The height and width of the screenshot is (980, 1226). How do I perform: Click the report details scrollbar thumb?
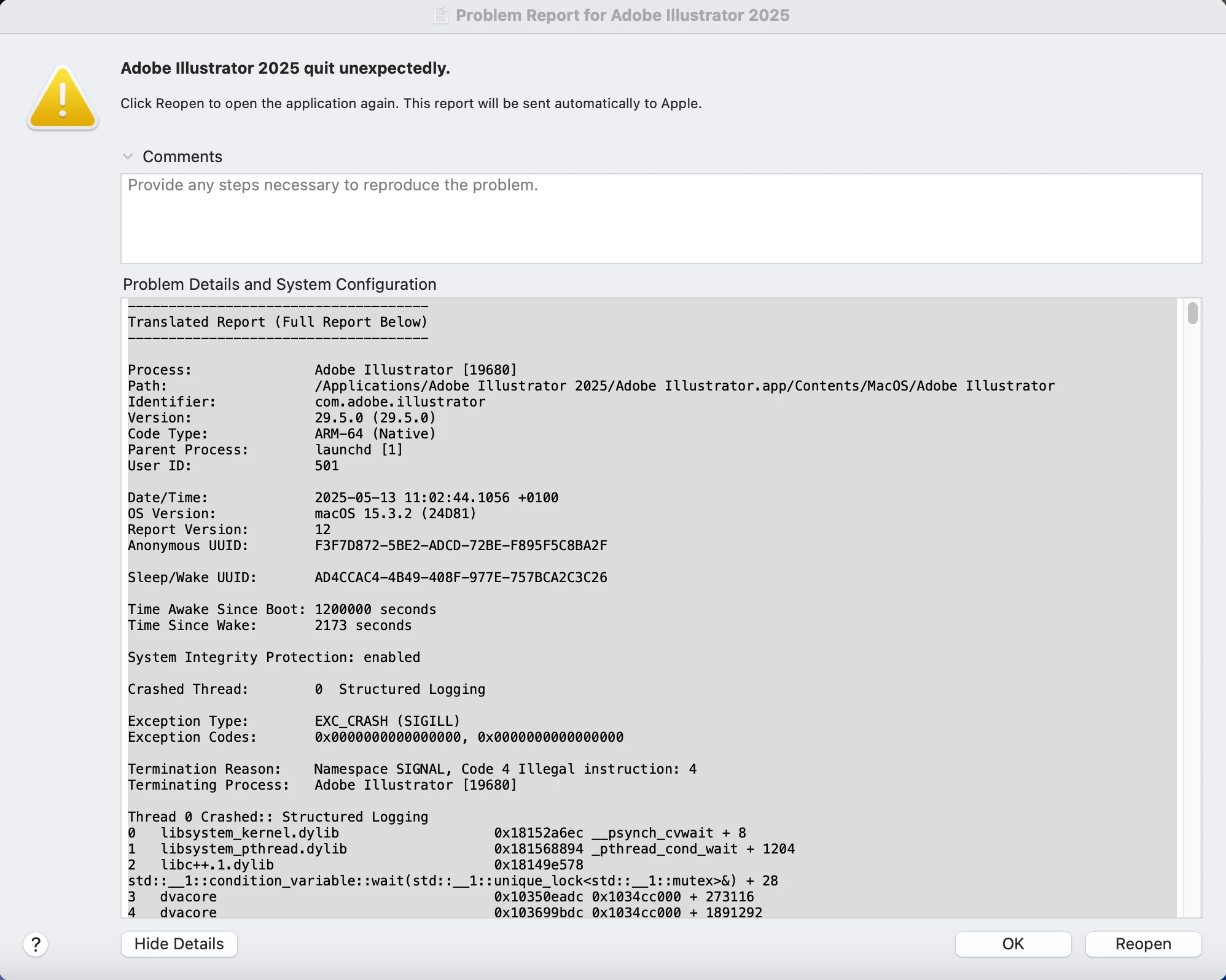tap(1192, 313)
